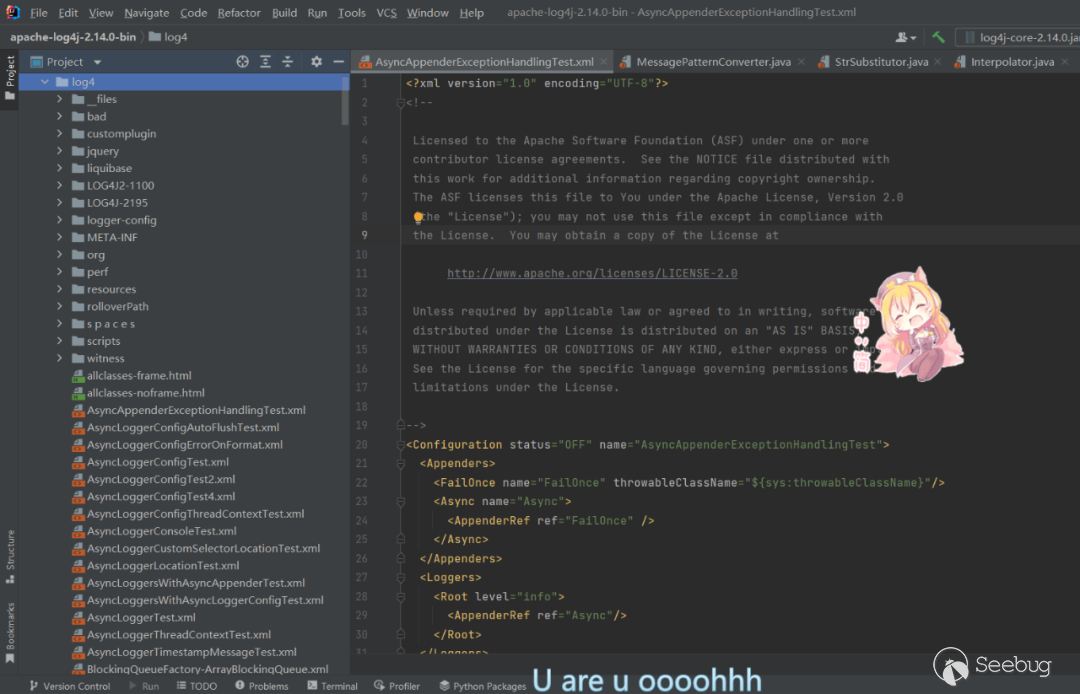Open the Refactor menu
The width and height of the screenshot is (1080, 694).
(x=238, y=13)
